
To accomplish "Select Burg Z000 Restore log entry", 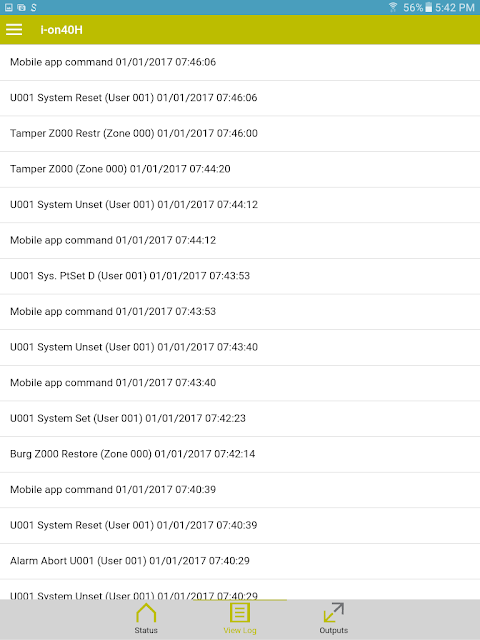I will pos(240,454).
